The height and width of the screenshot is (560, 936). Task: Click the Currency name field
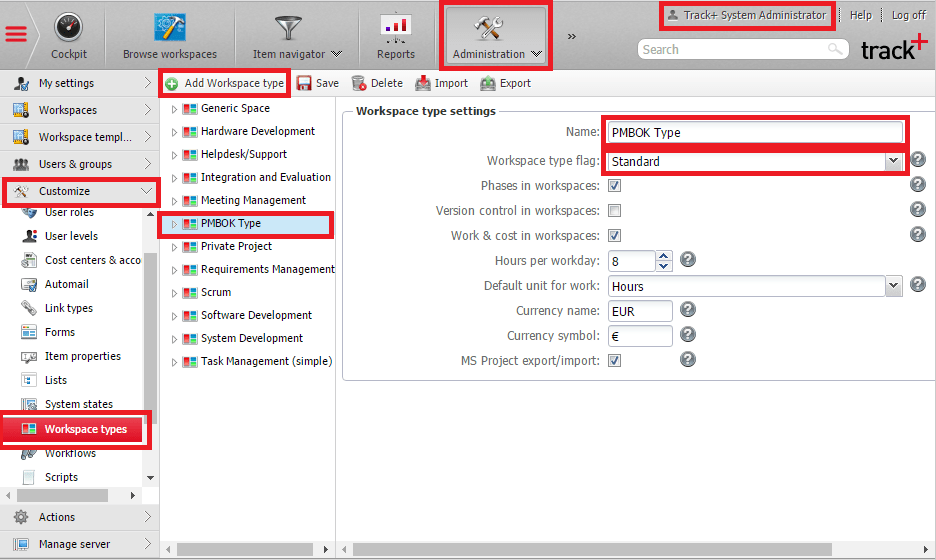point(640,312)
